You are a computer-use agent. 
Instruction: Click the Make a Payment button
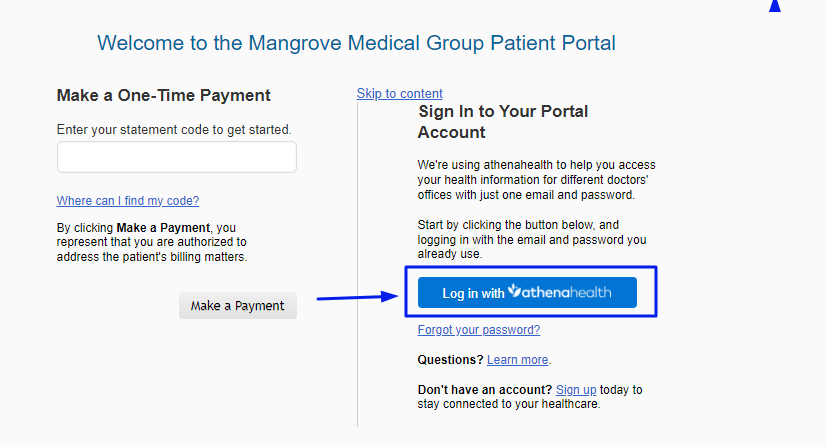(238, 306)
